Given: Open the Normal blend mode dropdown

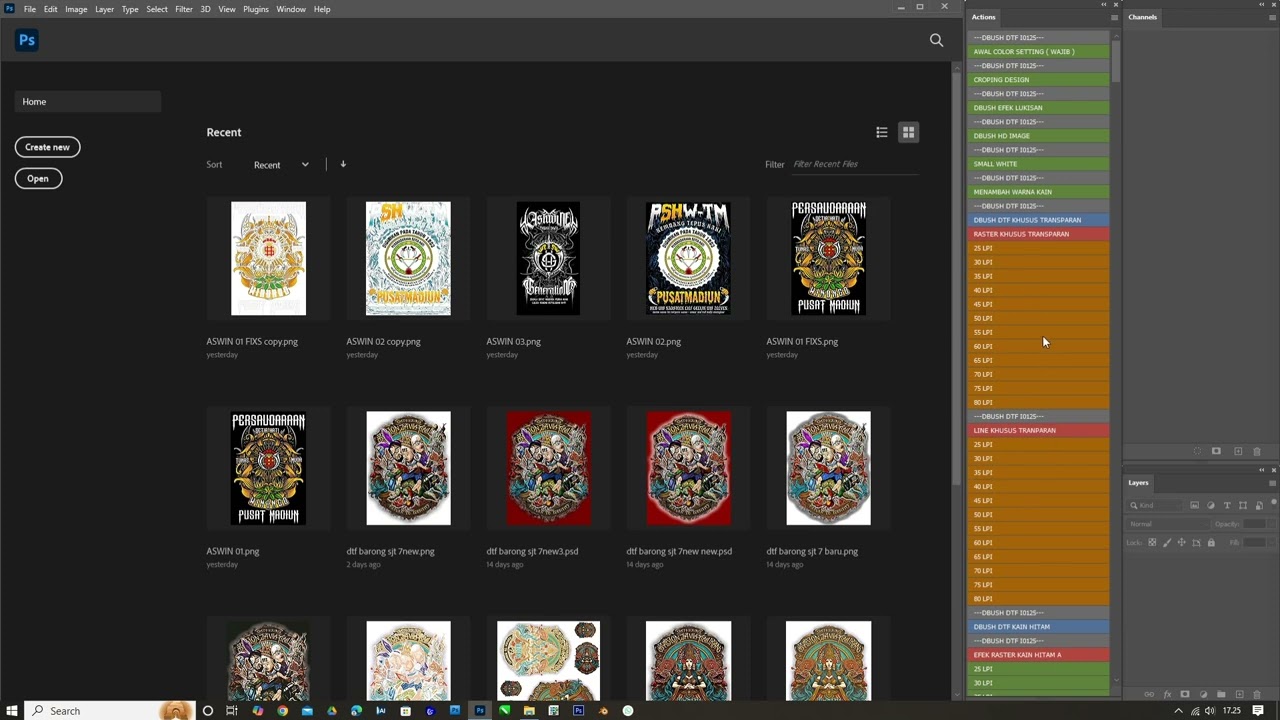Looking at the screenshot, I should click(x=1168, y=524).
